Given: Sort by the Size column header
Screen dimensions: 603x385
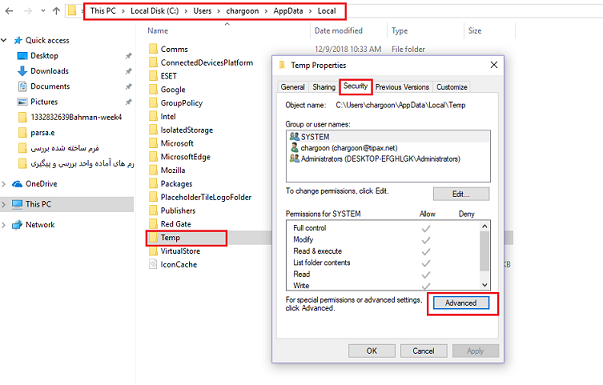Looking at the screenshot, I should pos(475,31).
